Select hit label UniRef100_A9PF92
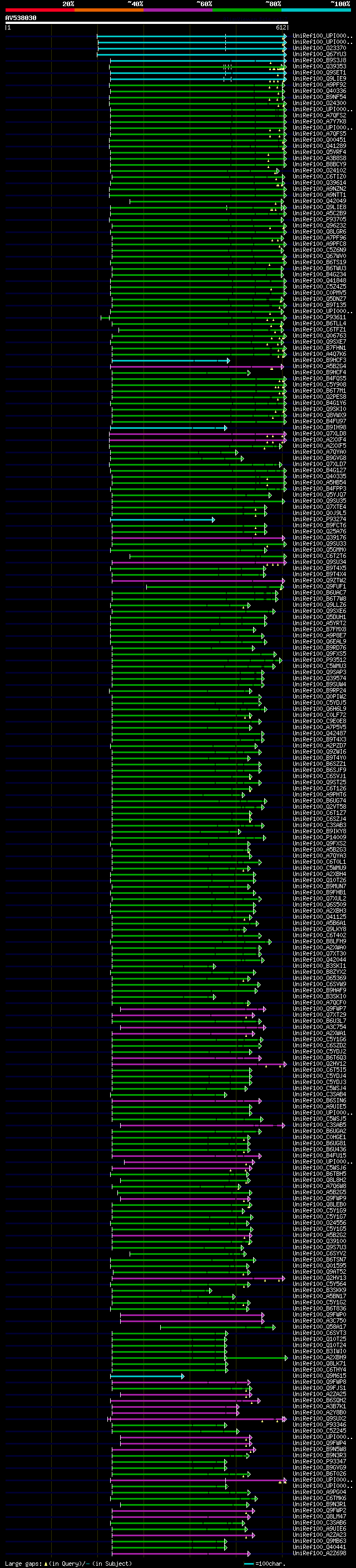Image resolution: width=356 pixels, height=1568 pixels. pyautogui.click(x=319, y=85)
